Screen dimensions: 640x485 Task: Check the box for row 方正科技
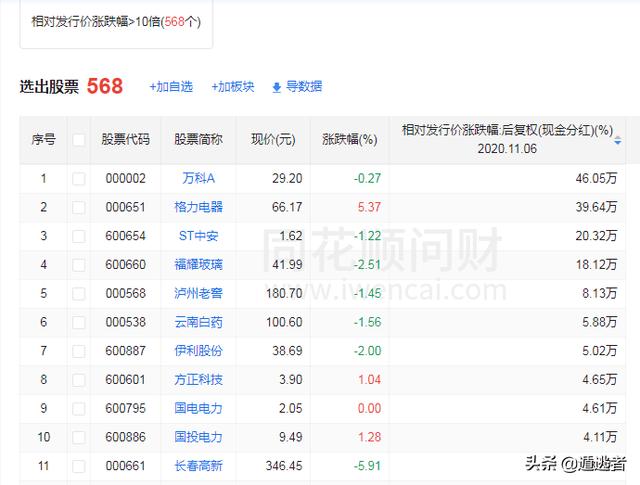[x=78, y=380]
